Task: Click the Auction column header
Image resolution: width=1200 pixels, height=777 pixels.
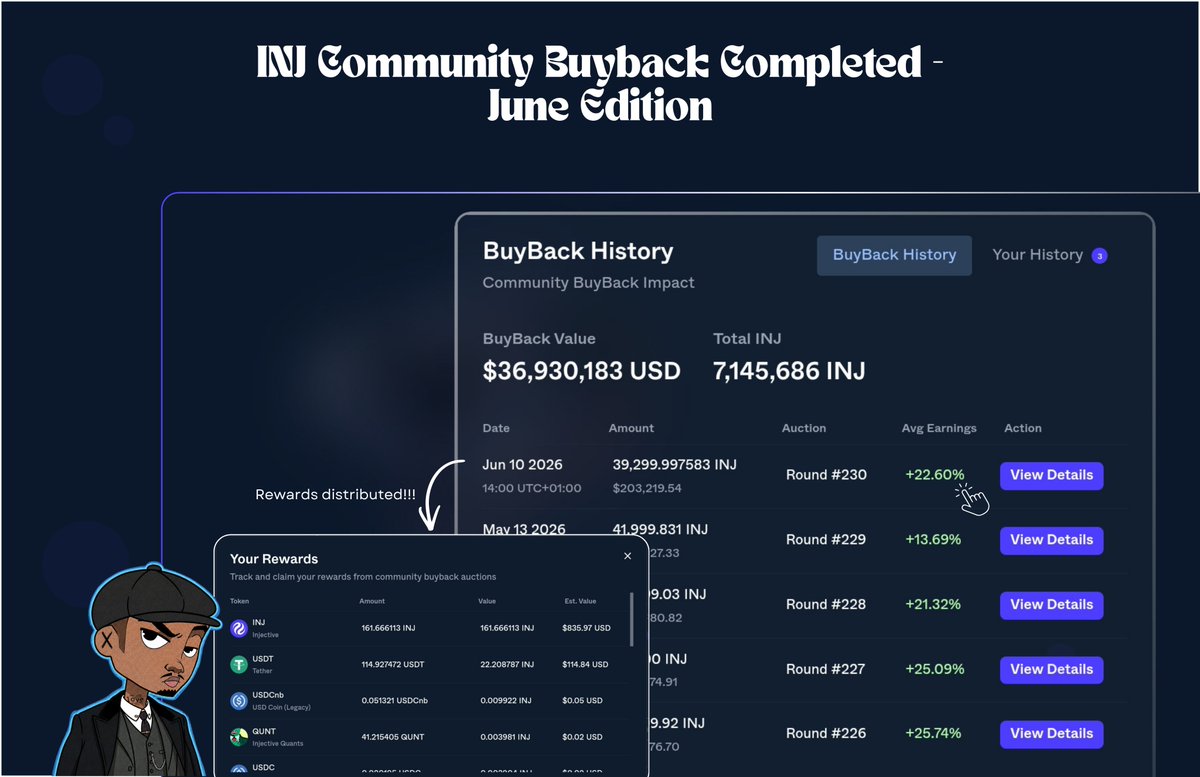Action: [804, 428]
